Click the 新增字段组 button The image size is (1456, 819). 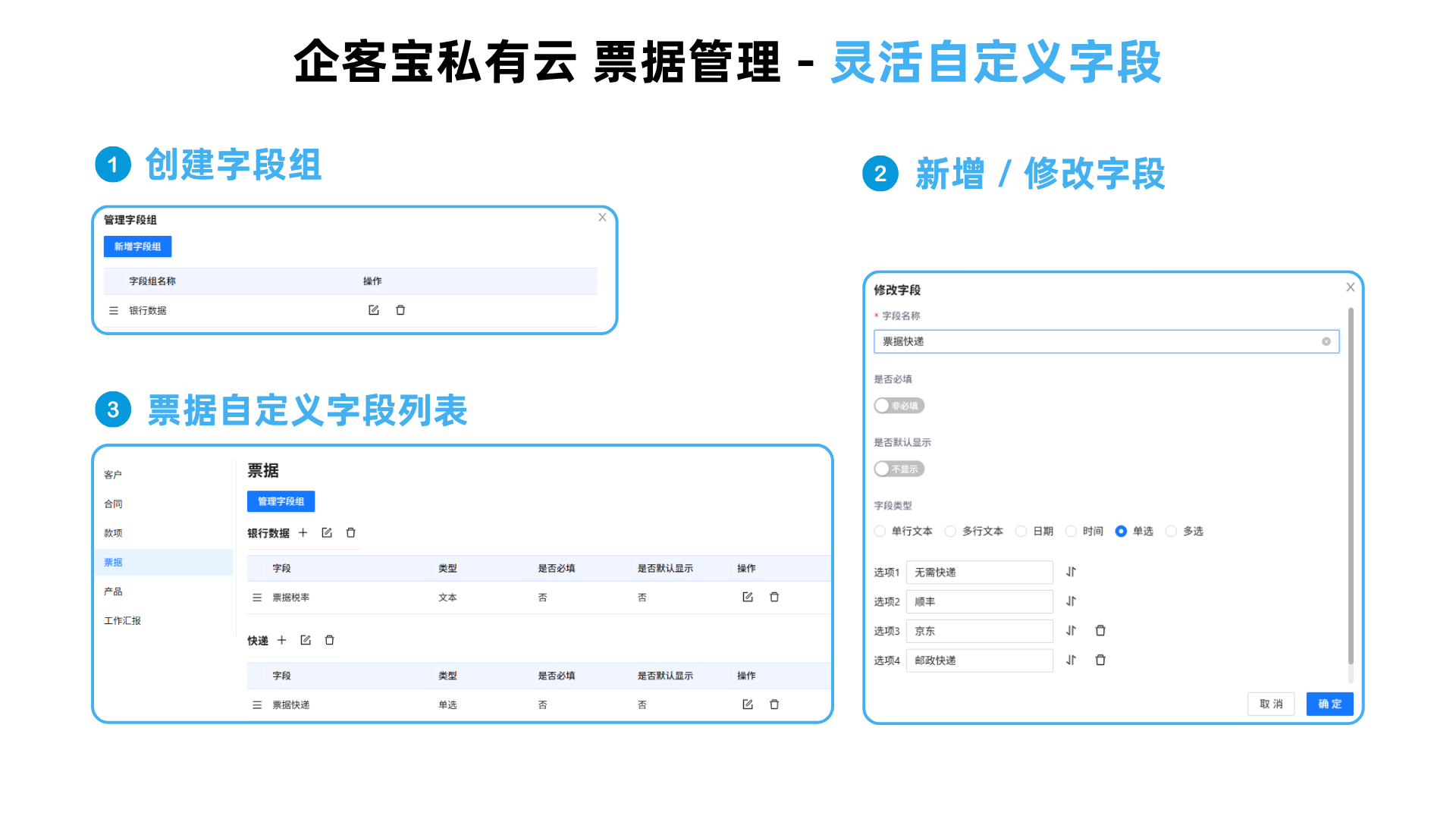pyautogui.click(x=137, y=246)
